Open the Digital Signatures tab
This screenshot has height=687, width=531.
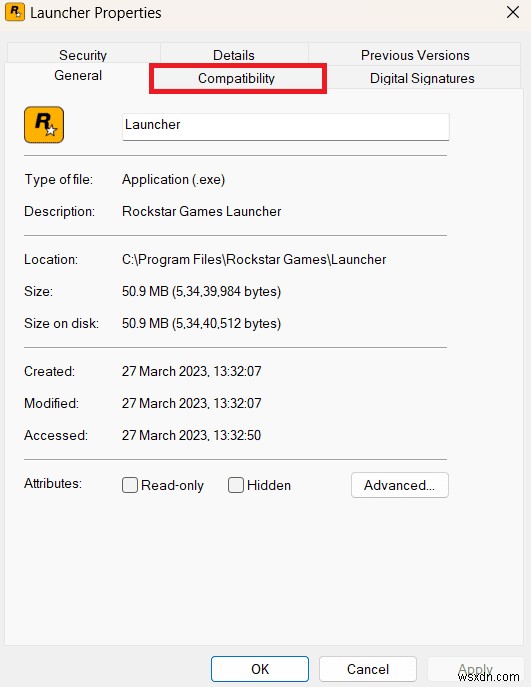pos(422,78)
